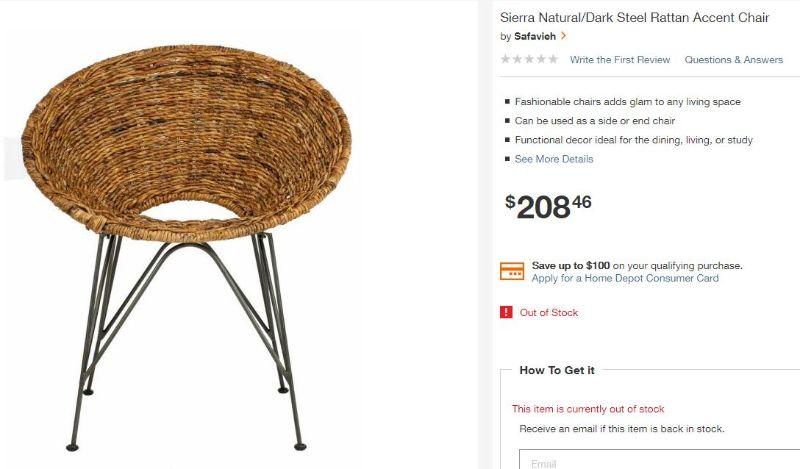The image size is (800, 469).
Task: Click the product title Sierra Rattan Accent Chair
Action: click(634, 18)
